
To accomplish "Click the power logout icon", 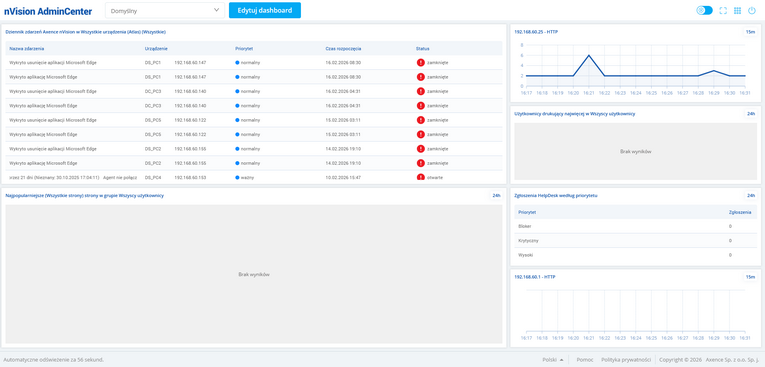I will click(752, 10).
